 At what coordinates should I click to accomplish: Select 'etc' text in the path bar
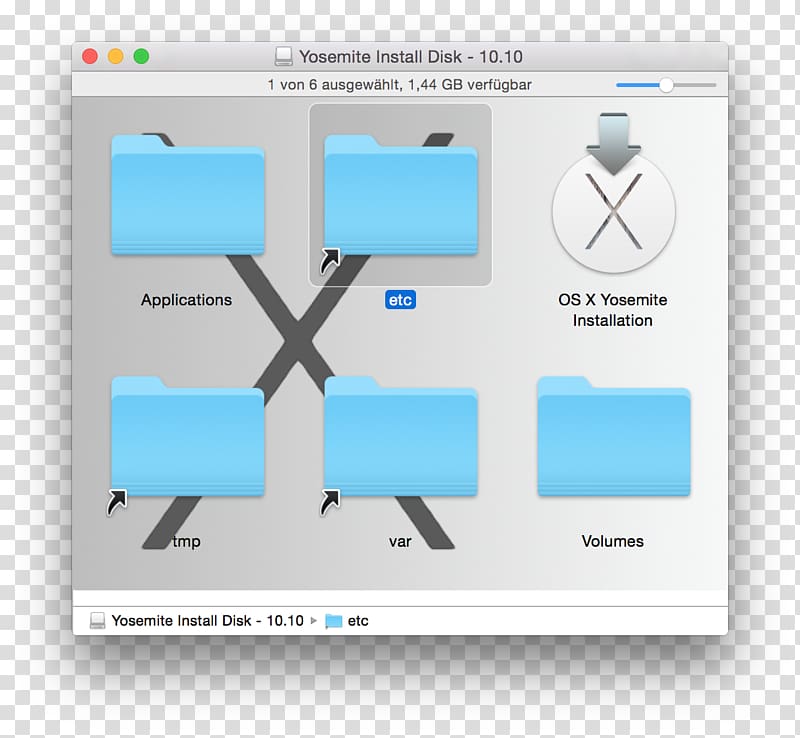click(358, 621)
